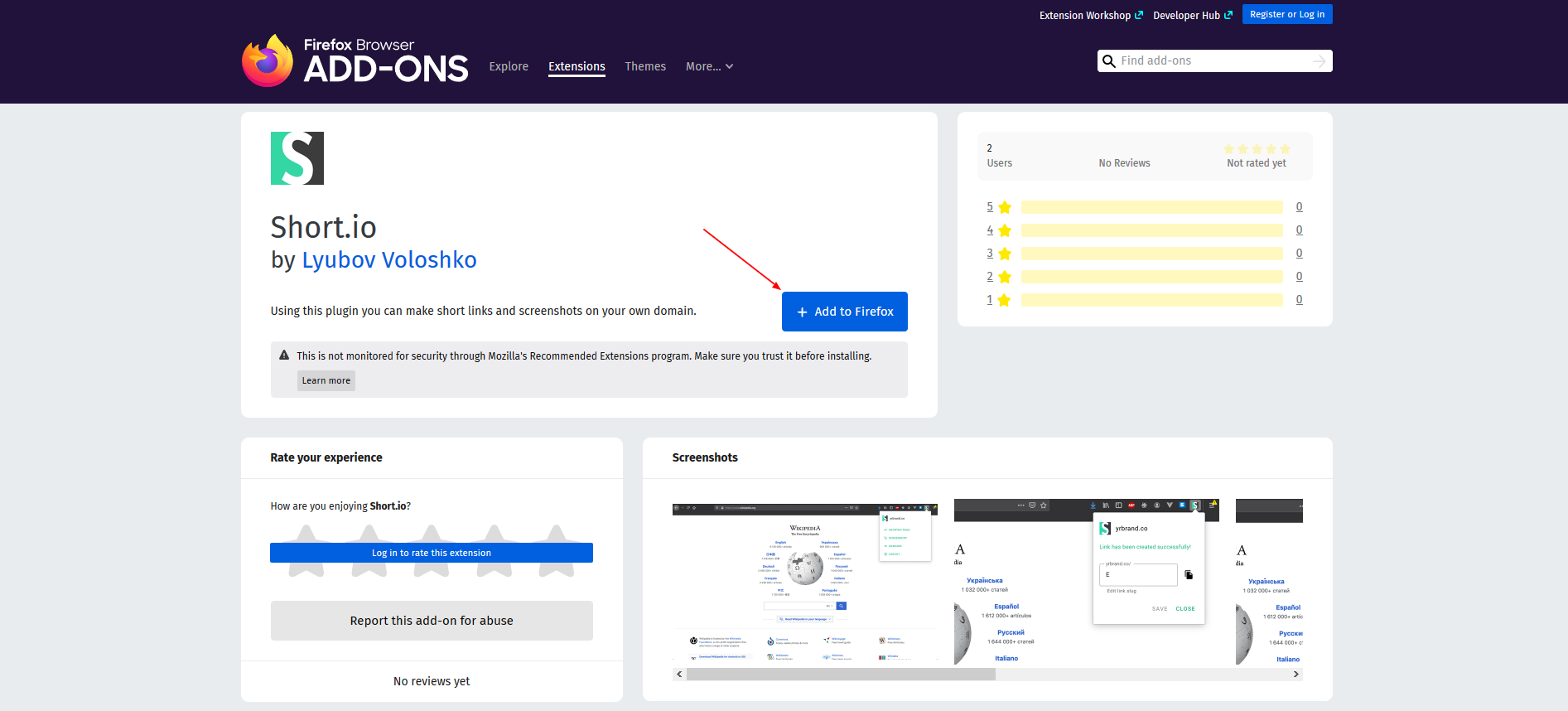Submit search with the arrow icon
The width and height of the screenshot is (1568, 711).
tap(1319, 61)
